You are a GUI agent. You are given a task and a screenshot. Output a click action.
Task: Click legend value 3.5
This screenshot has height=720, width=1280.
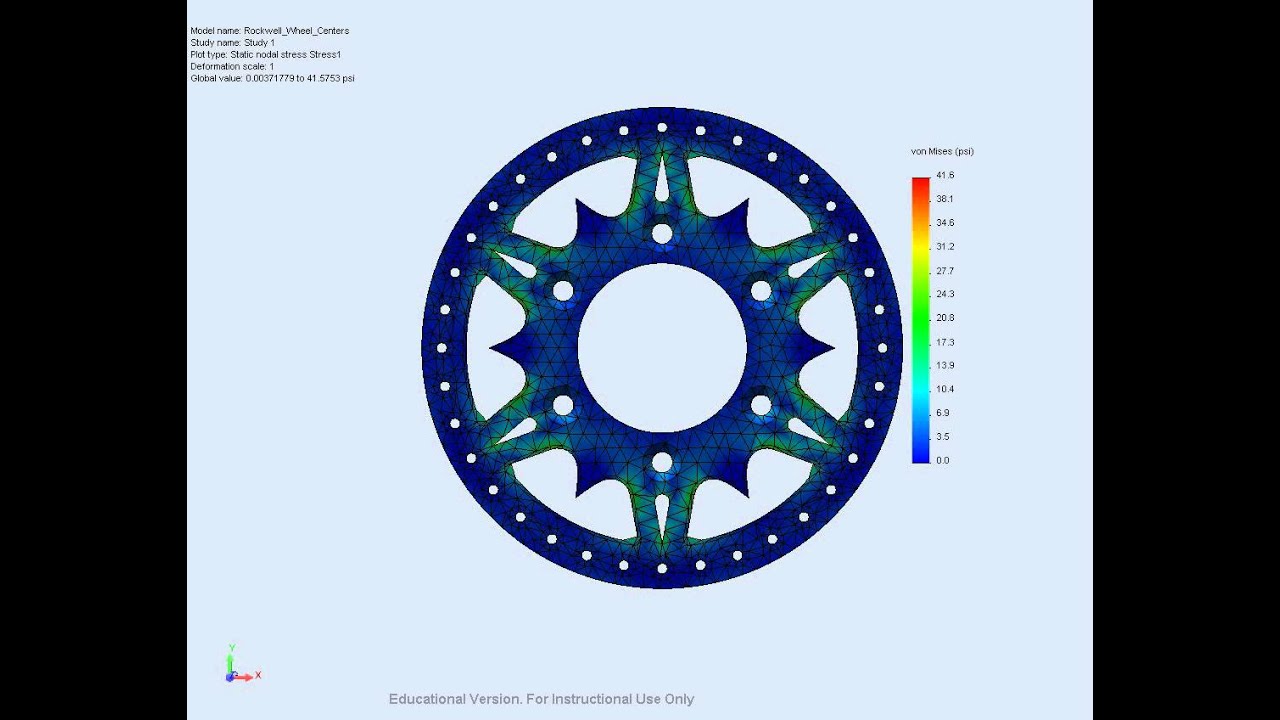point(943,437)
